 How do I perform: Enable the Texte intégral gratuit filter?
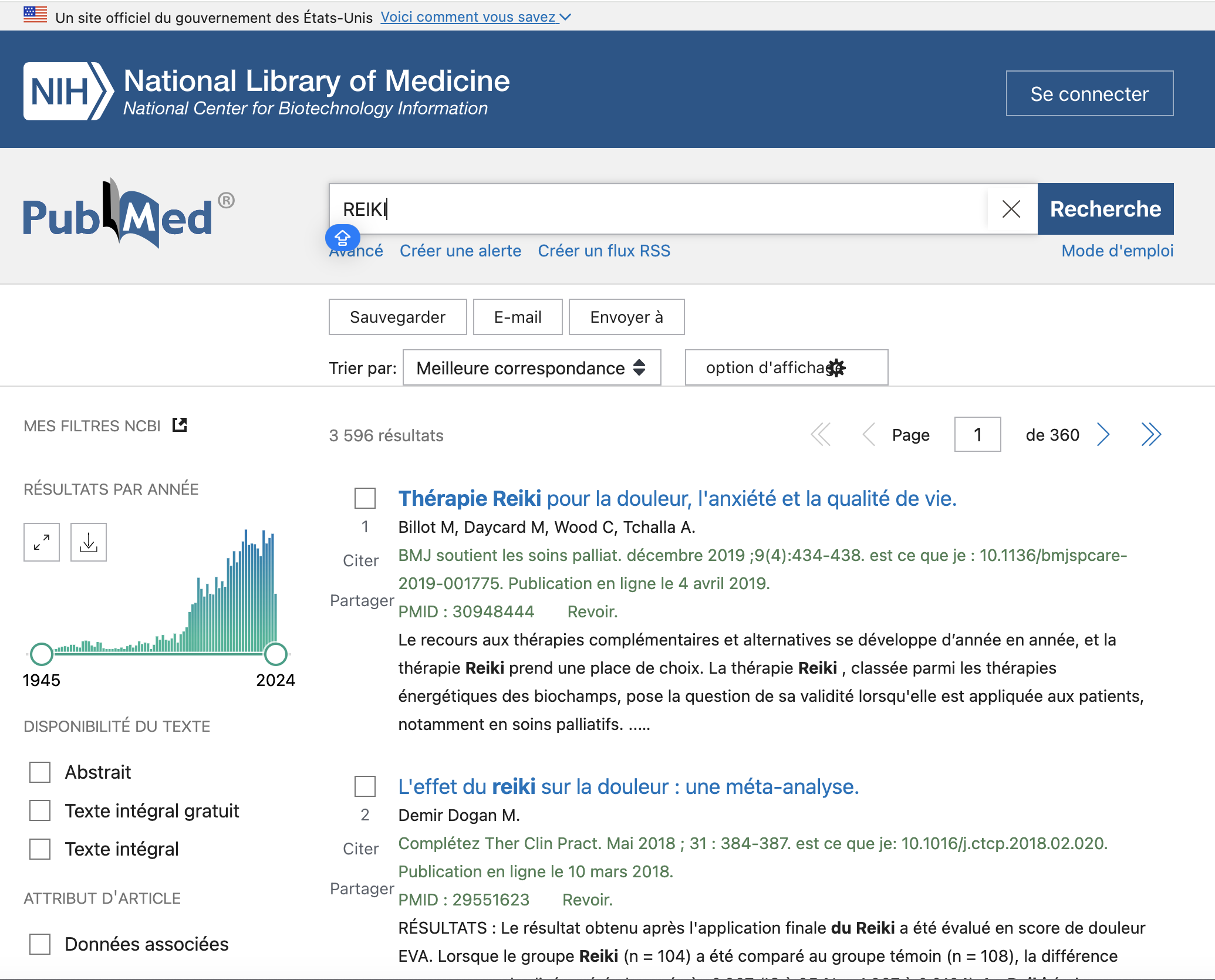pos(40,810)
